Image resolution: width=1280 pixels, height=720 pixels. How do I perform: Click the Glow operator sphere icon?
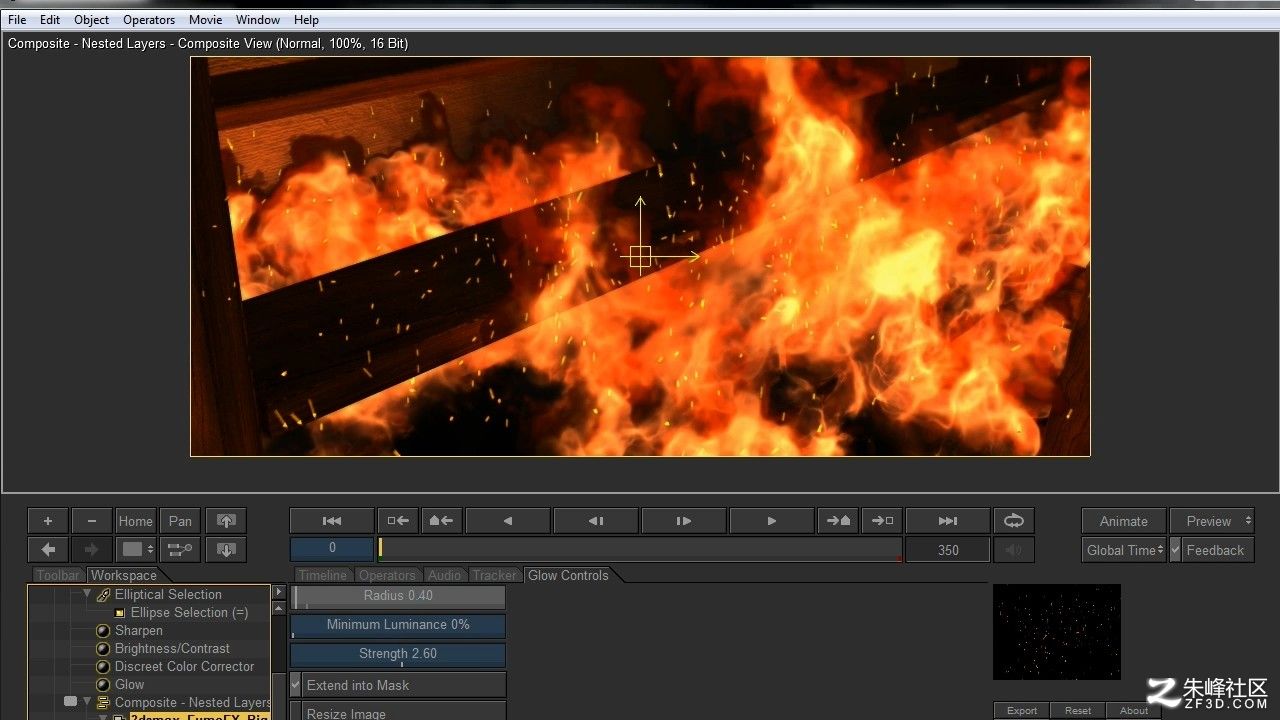click(103, 685)
